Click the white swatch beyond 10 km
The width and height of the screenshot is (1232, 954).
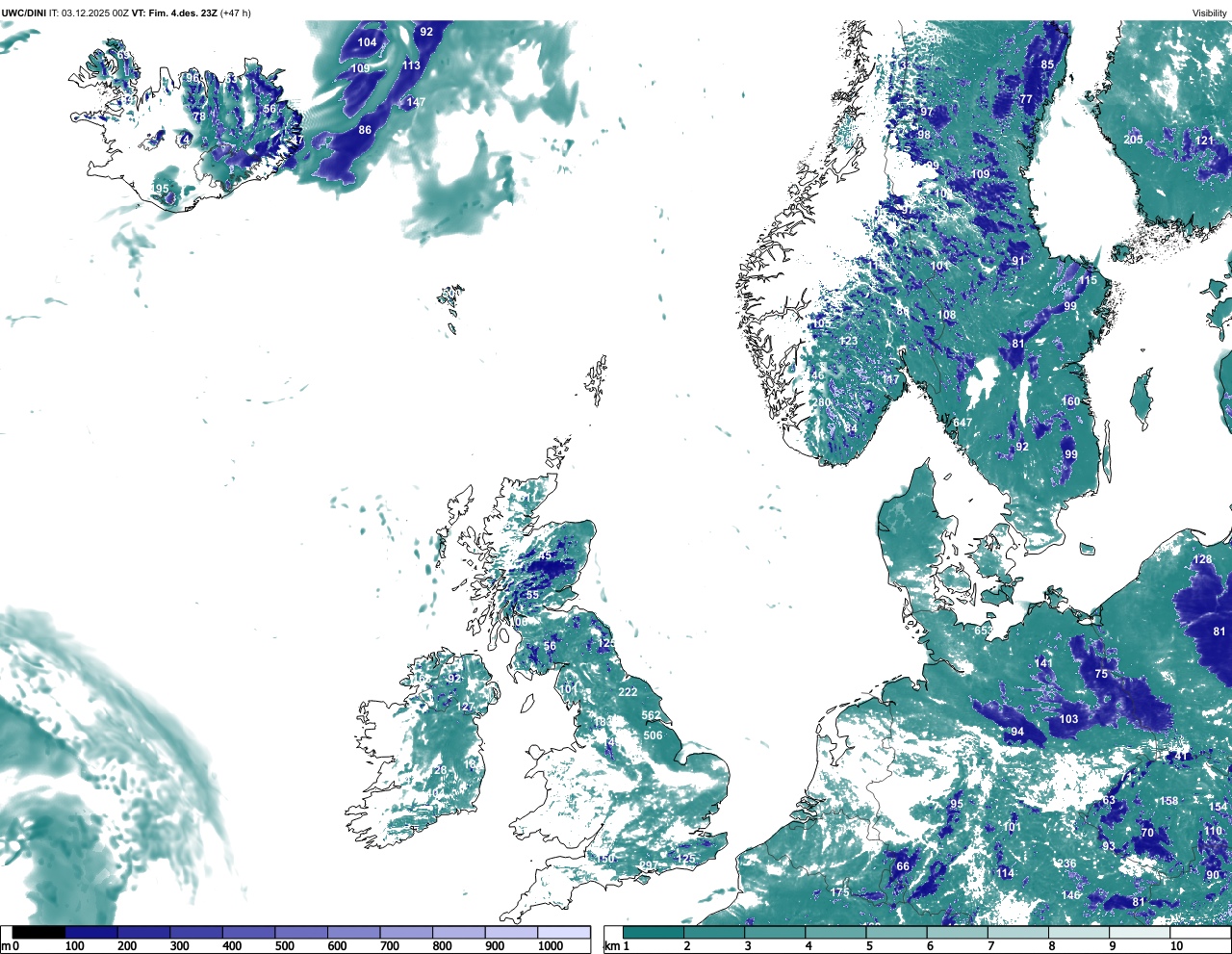1199,932
